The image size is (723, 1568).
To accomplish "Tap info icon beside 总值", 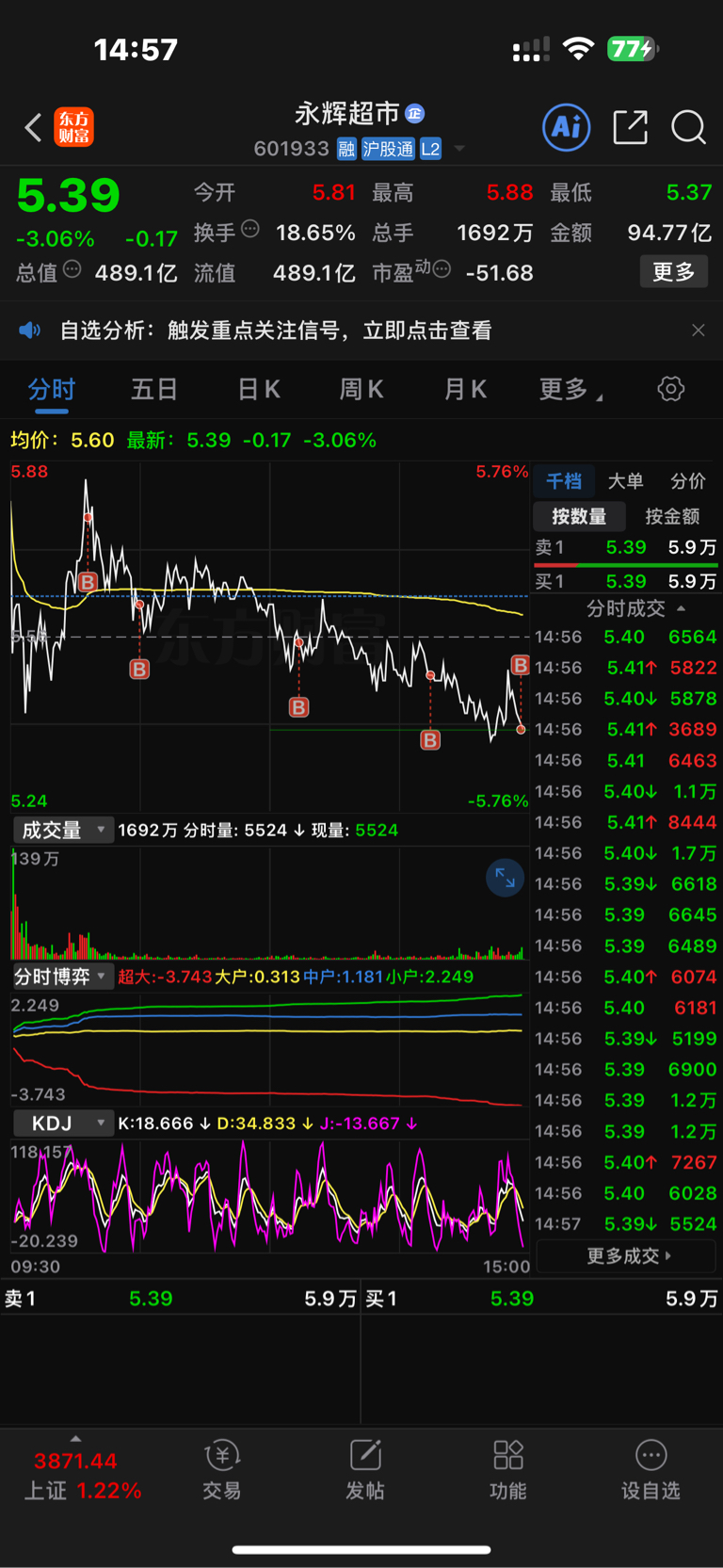I will [72, 270].
